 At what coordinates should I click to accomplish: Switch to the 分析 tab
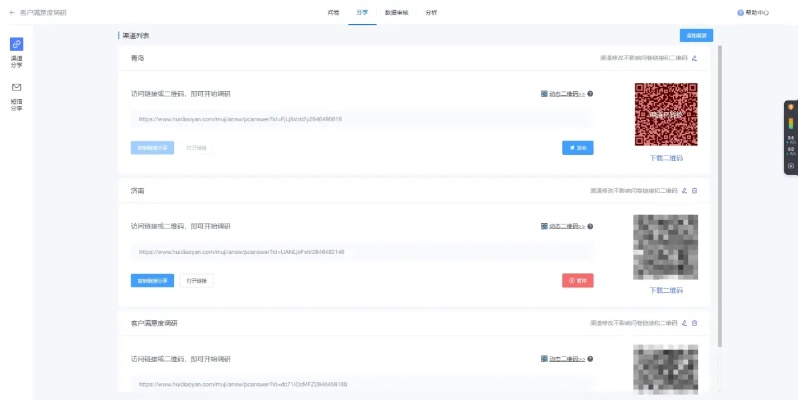click(431, 13)
